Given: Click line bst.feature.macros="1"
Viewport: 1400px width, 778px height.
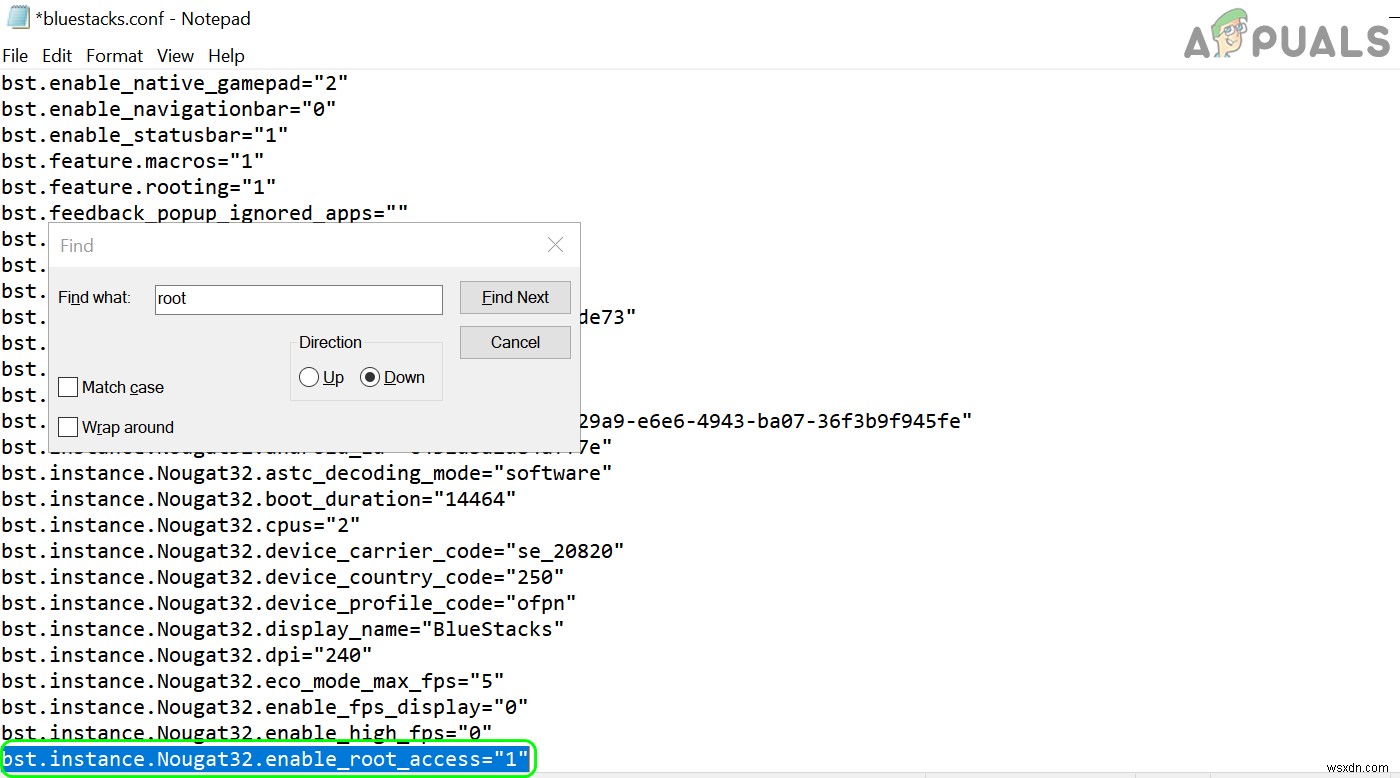Looking at the screenshot, I should [x=132, y=161].
